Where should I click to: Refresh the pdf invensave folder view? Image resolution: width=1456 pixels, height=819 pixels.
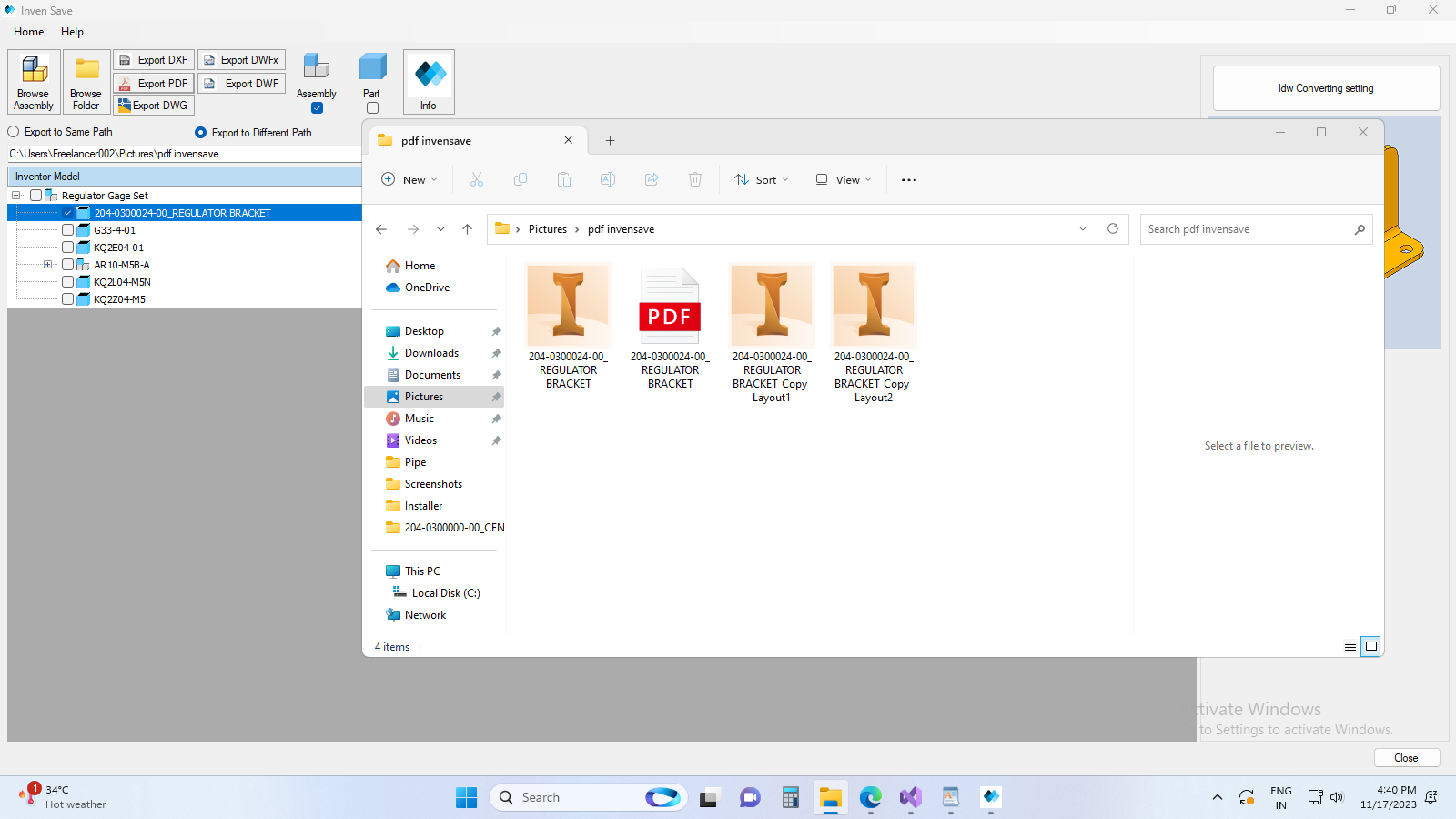(1112, 229)
